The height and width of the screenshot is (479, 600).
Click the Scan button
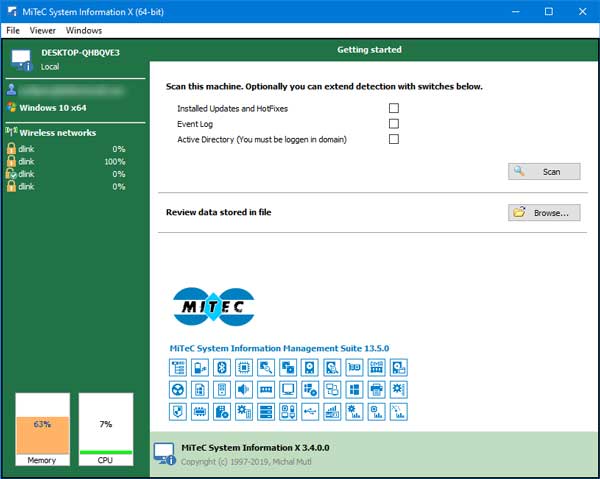[544, 172]
